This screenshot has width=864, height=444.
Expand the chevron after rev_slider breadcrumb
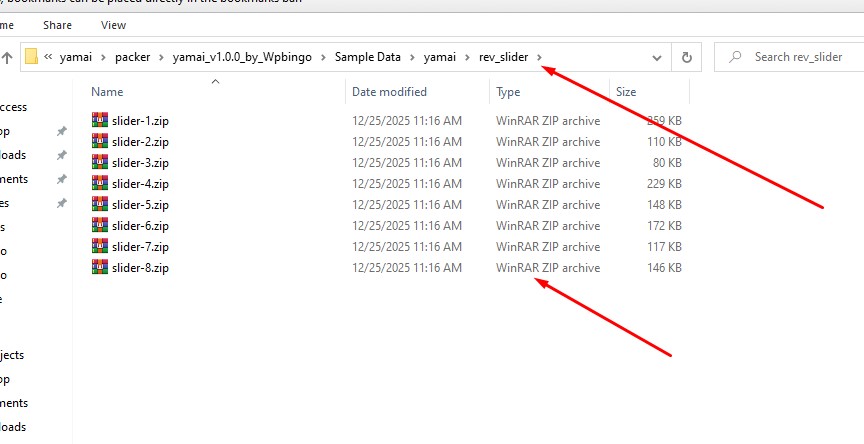pos(539,57)
